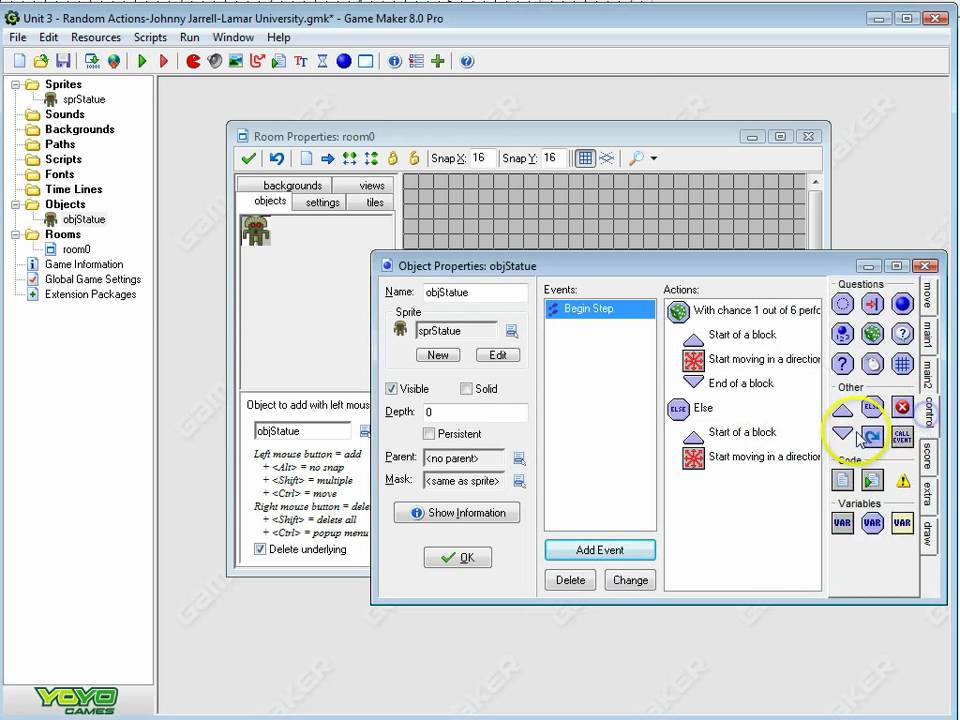The width and height of the screenshot is (960, 720).
Task: Open the Scripts menu
Action: [x=150, y=37]
